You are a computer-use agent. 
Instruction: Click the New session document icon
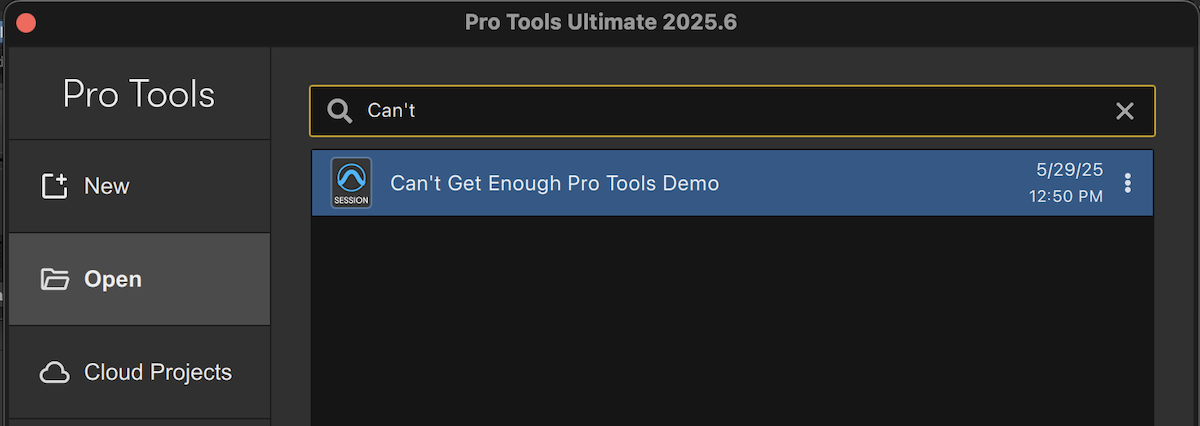coord(54,186)
